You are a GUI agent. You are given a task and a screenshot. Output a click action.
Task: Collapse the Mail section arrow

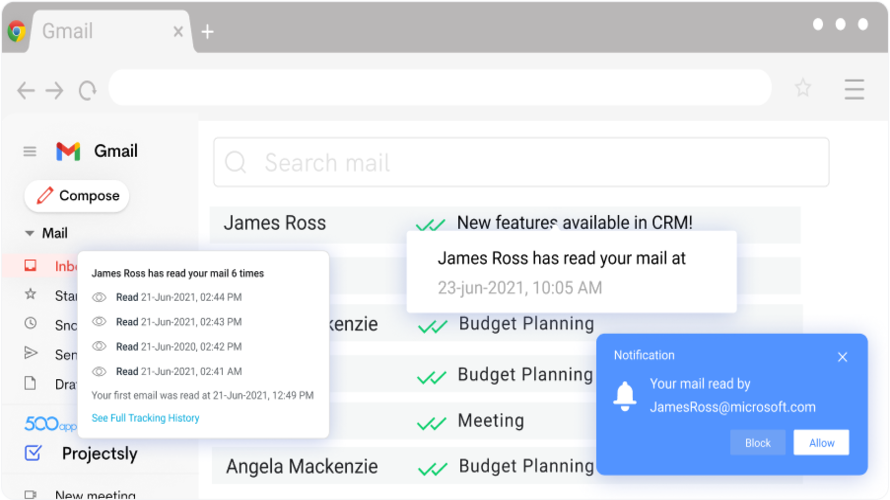(x=29, y=233)
